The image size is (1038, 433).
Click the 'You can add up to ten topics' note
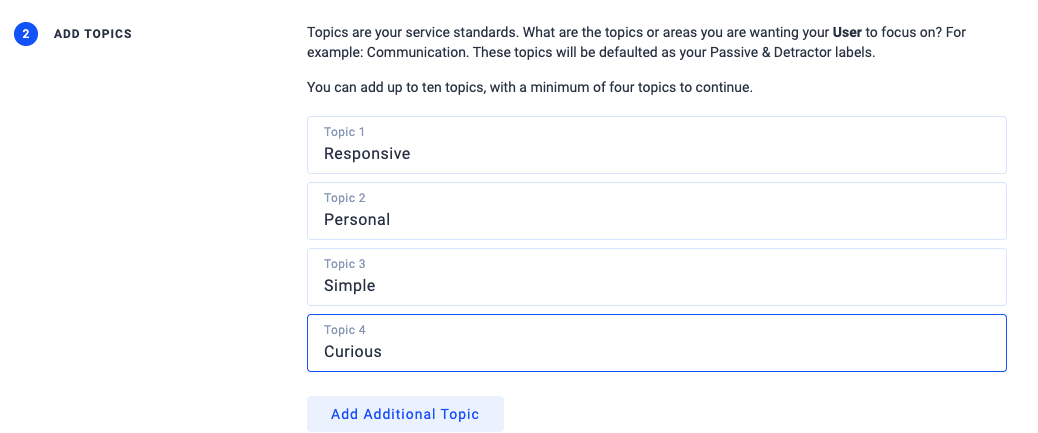(529, 88)
